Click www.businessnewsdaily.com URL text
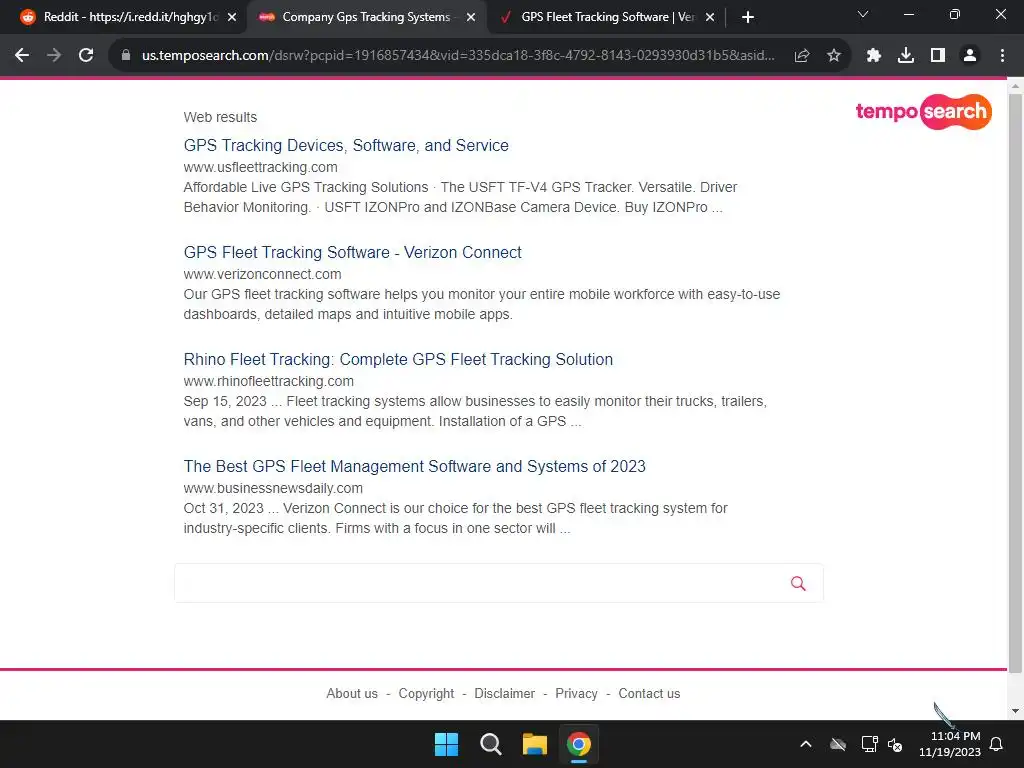The image size is (1024, 768). click(x=273, y=489)
